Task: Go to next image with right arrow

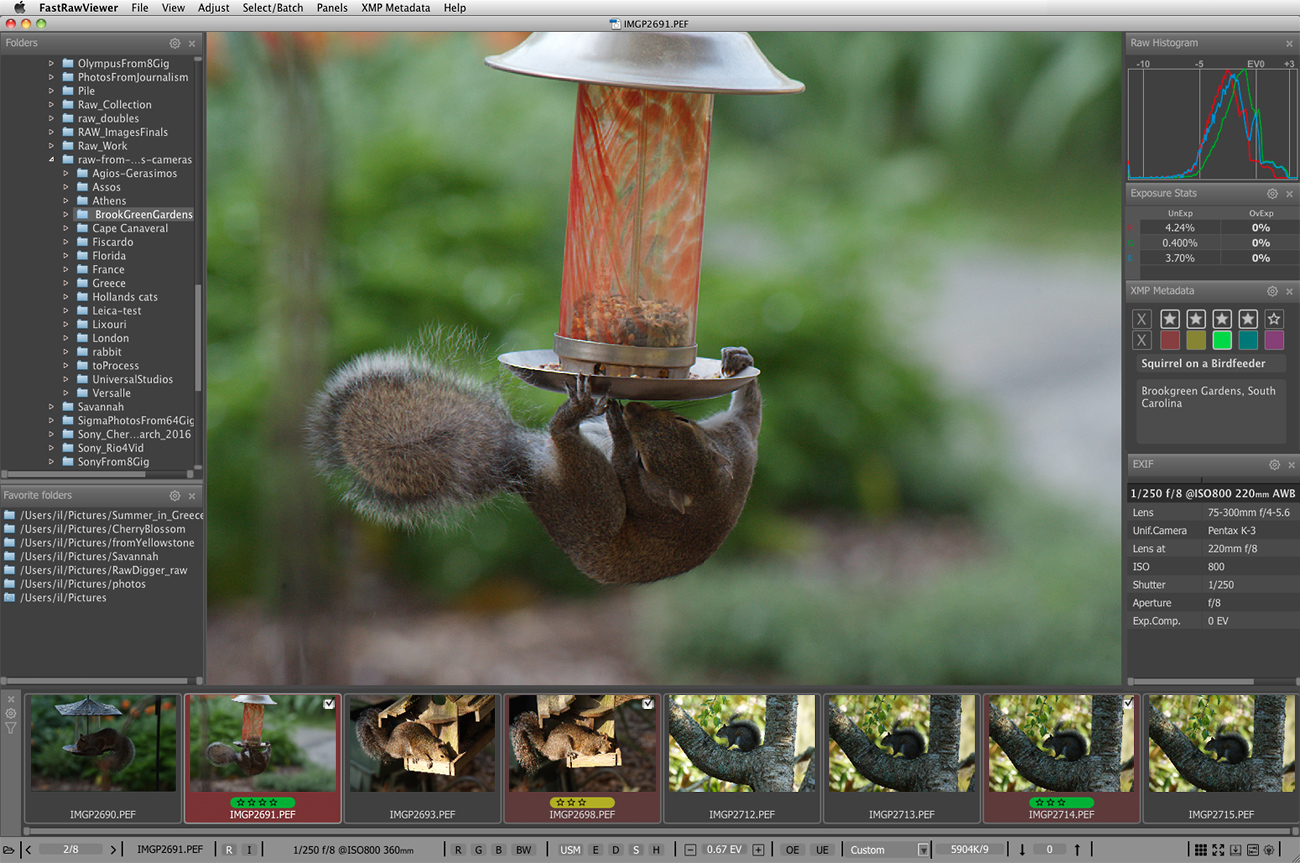Action: click(x=113, y=850)
